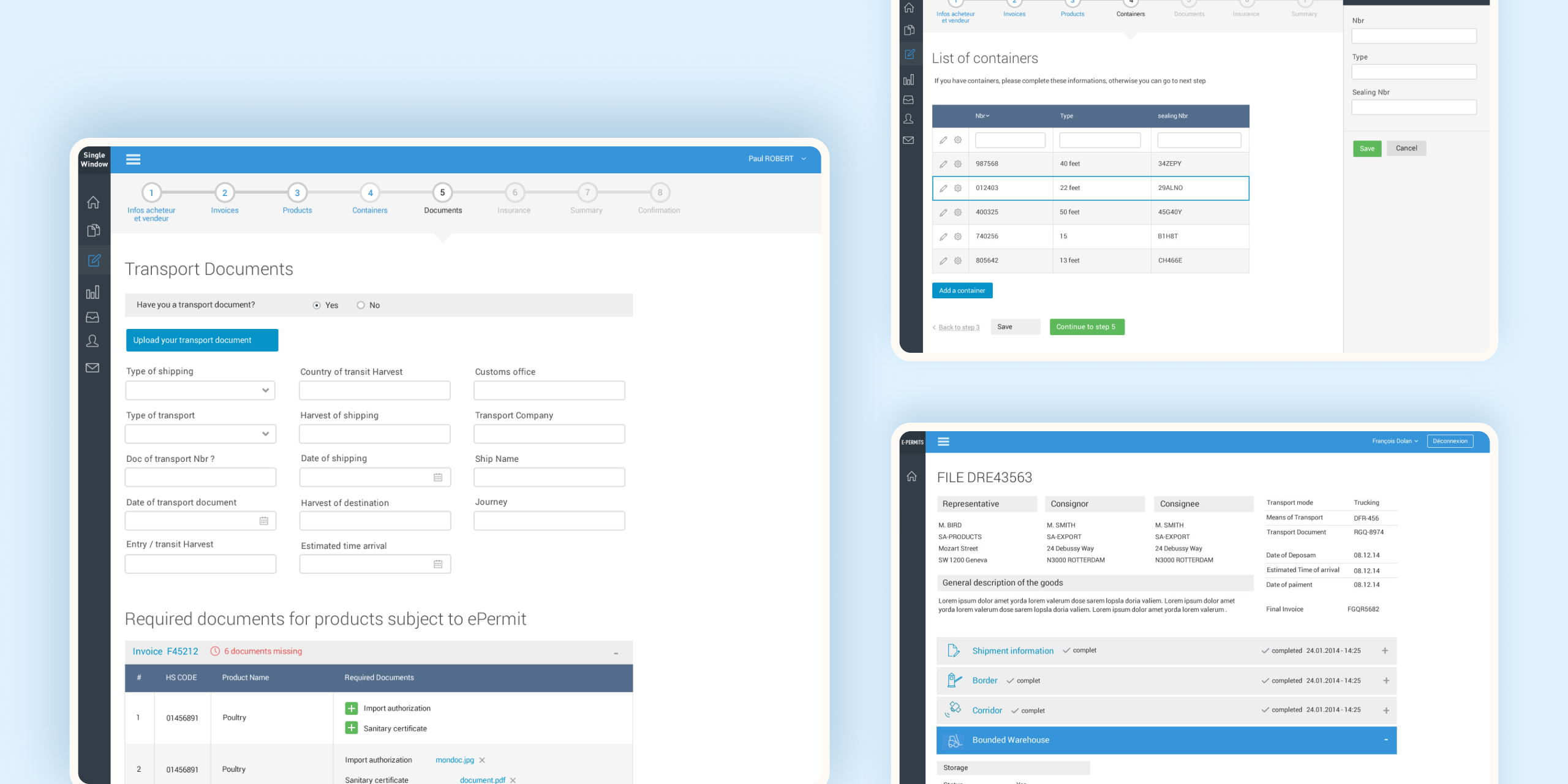The width and height of the screenshot is (1568, 784).
Task: Open the bar chart statistics sidebar icon
Action: (x=92, y=292)
